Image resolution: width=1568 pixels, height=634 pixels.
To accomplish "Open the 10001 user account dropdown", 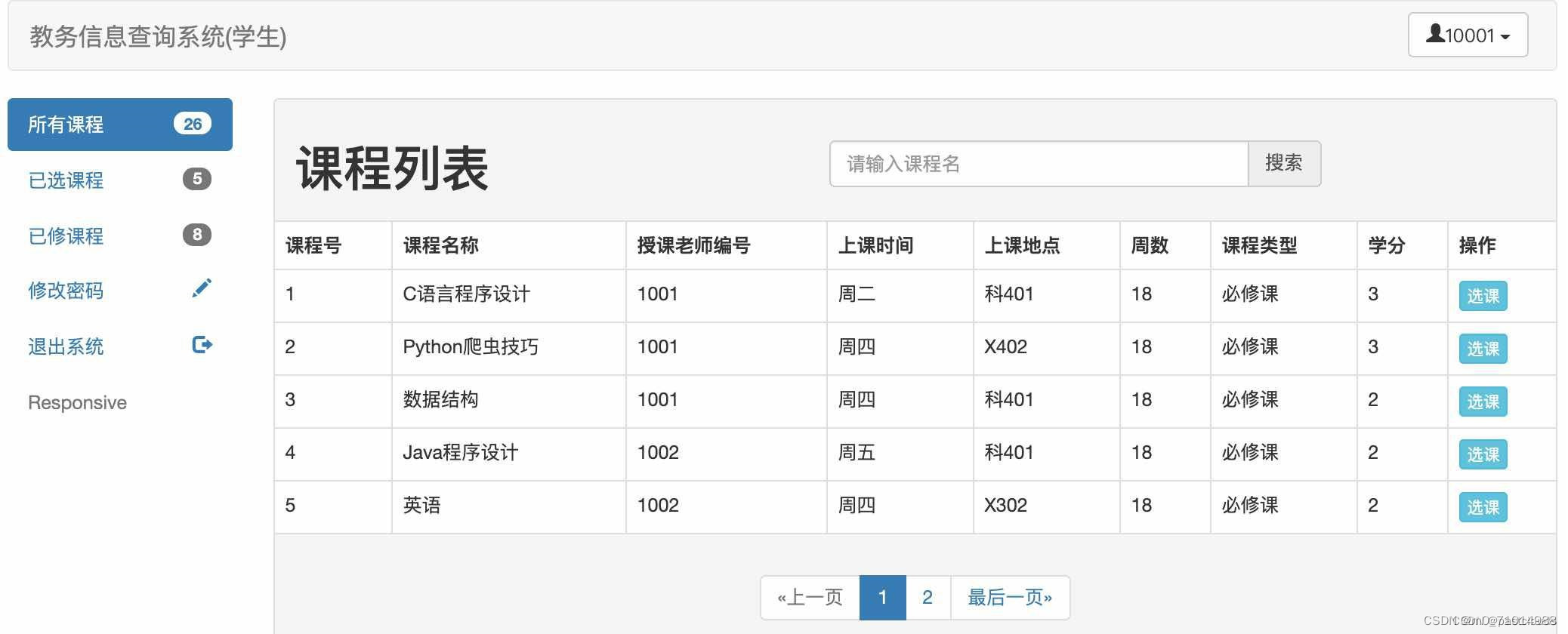I will (1468, 35).
